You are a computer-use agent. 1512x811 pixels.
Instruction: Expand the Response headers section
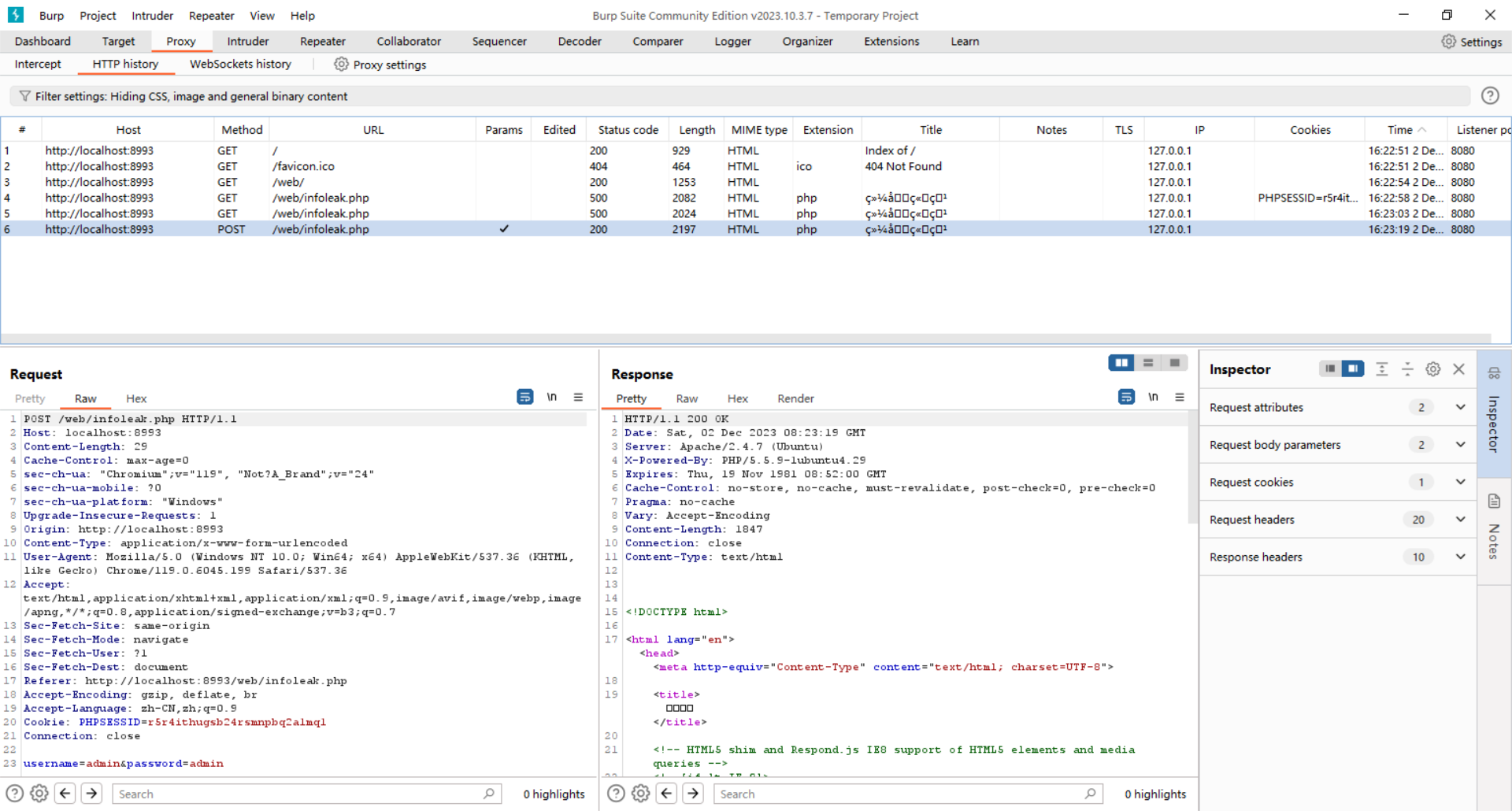coord(1460,557)
